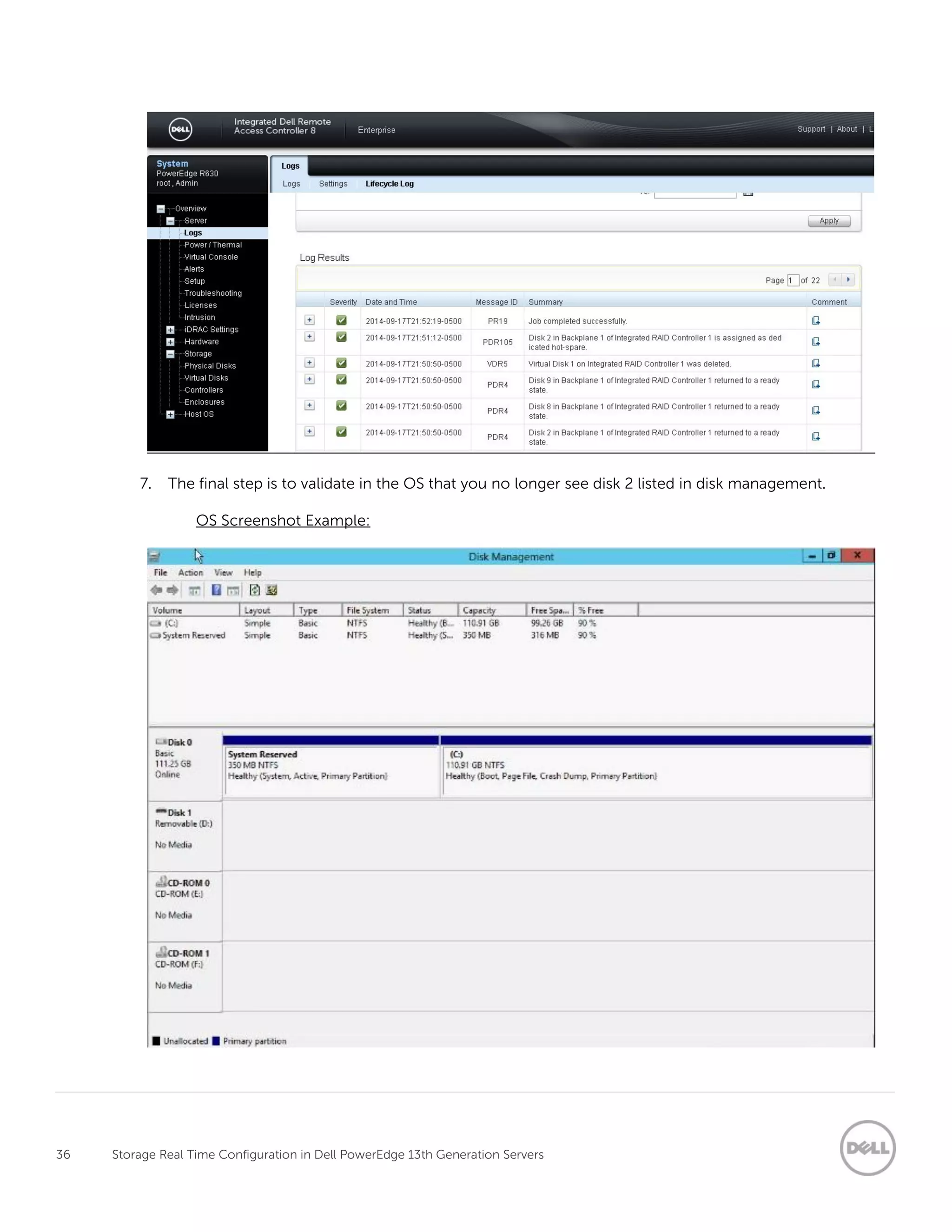The height and width of the screenshot is (1232, 952).
Task: Select Virtual Console in the tree
Action: point(211,257)
